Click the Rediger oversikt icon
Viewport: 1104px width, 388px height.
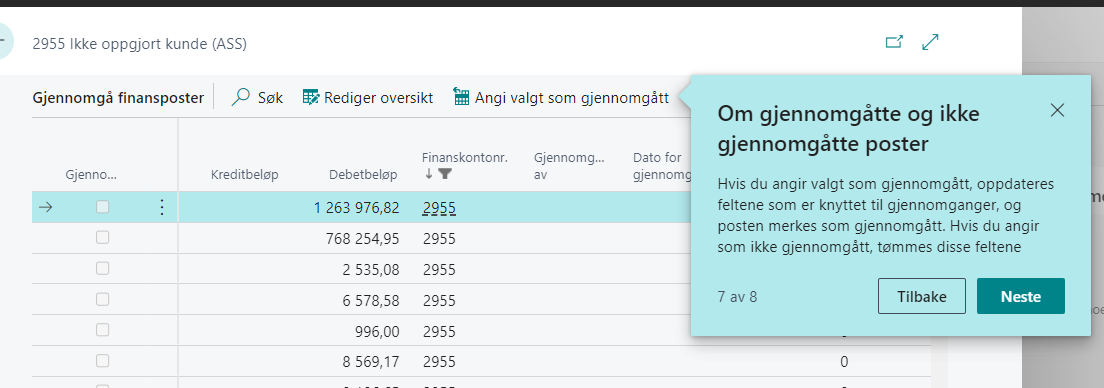click(x=310, y=97)
